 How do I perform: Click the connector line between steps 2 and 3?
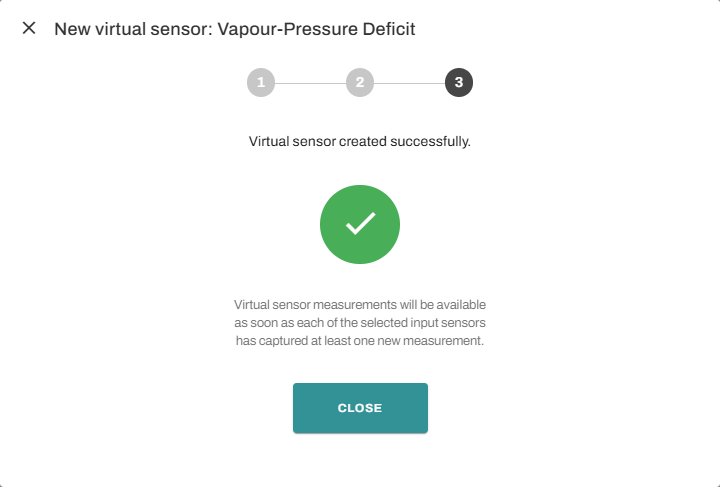click(x=409, y=83)
